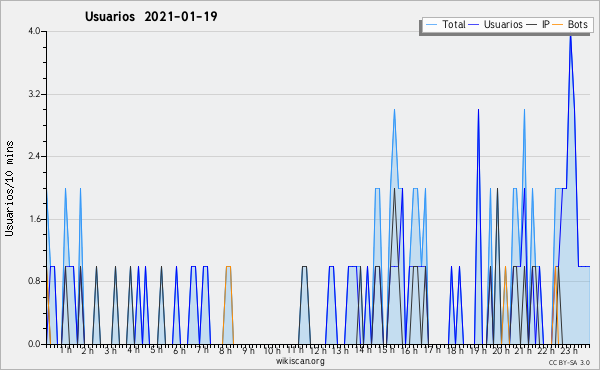Click the '14 h' x-axis label

point(363,350)
